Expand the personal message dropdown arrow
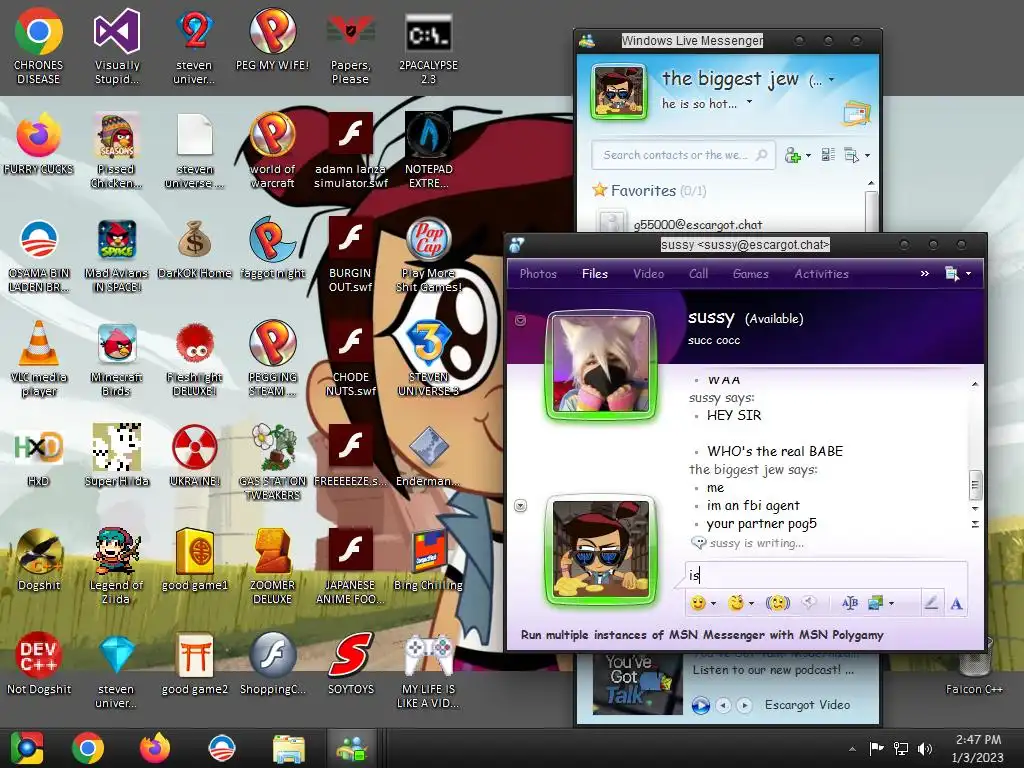Screen dimensions: 1024x768 coord(749,102)
